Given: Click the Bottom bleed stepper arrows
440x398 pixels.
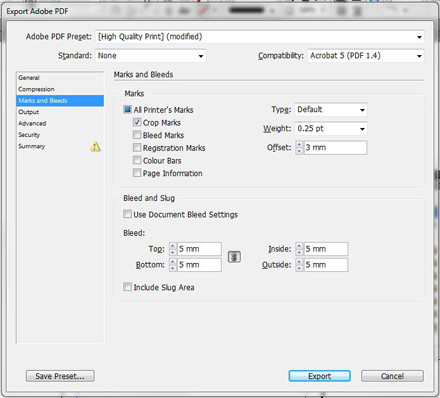Looking at the screenshot, I should click(x=173, y=265).
